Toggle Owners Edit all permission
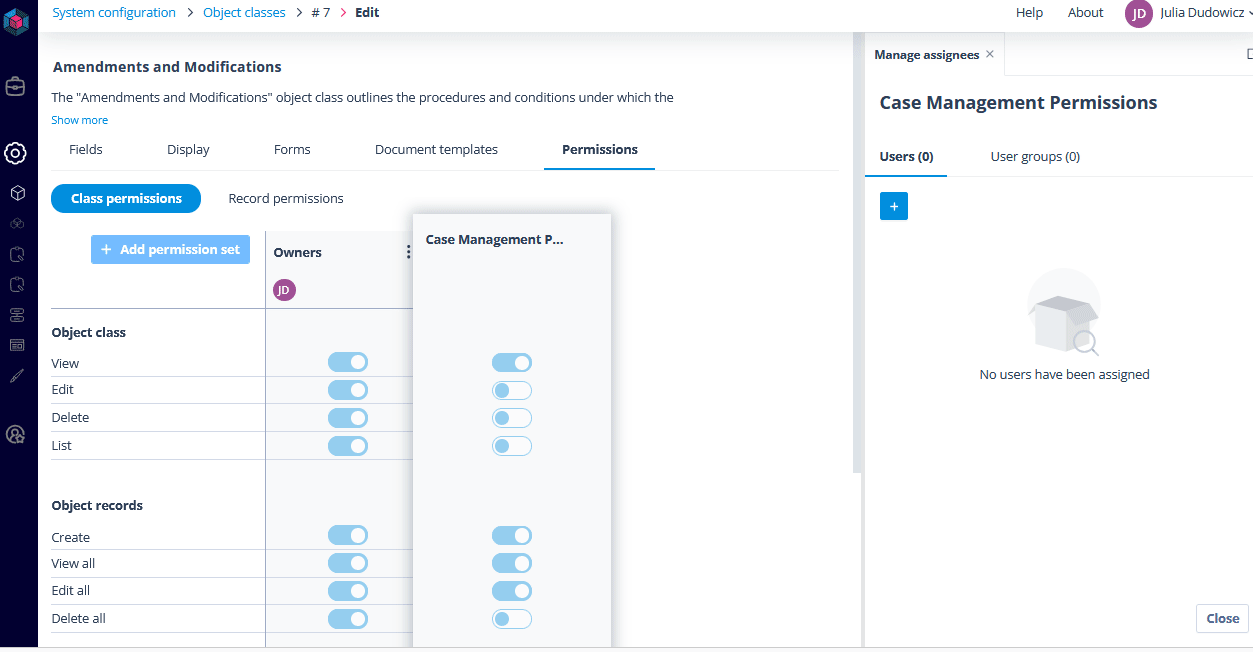 click(348, 591)
